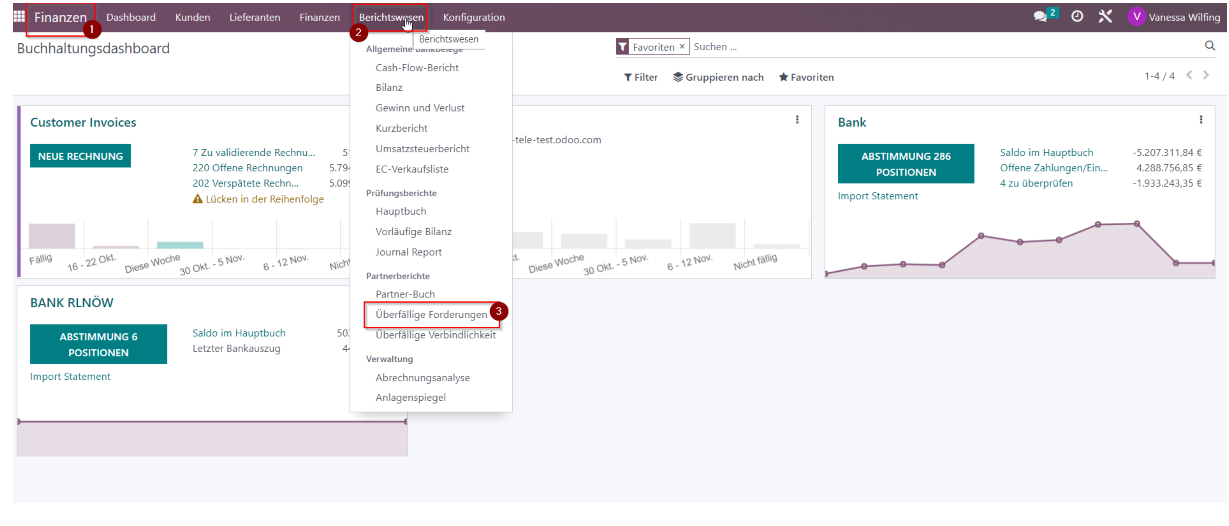Screen dimensions: 1229x526
Task: Open Saldo im Hauptbuch in BANK RLNÖW card
Action: tap(239, 333)
